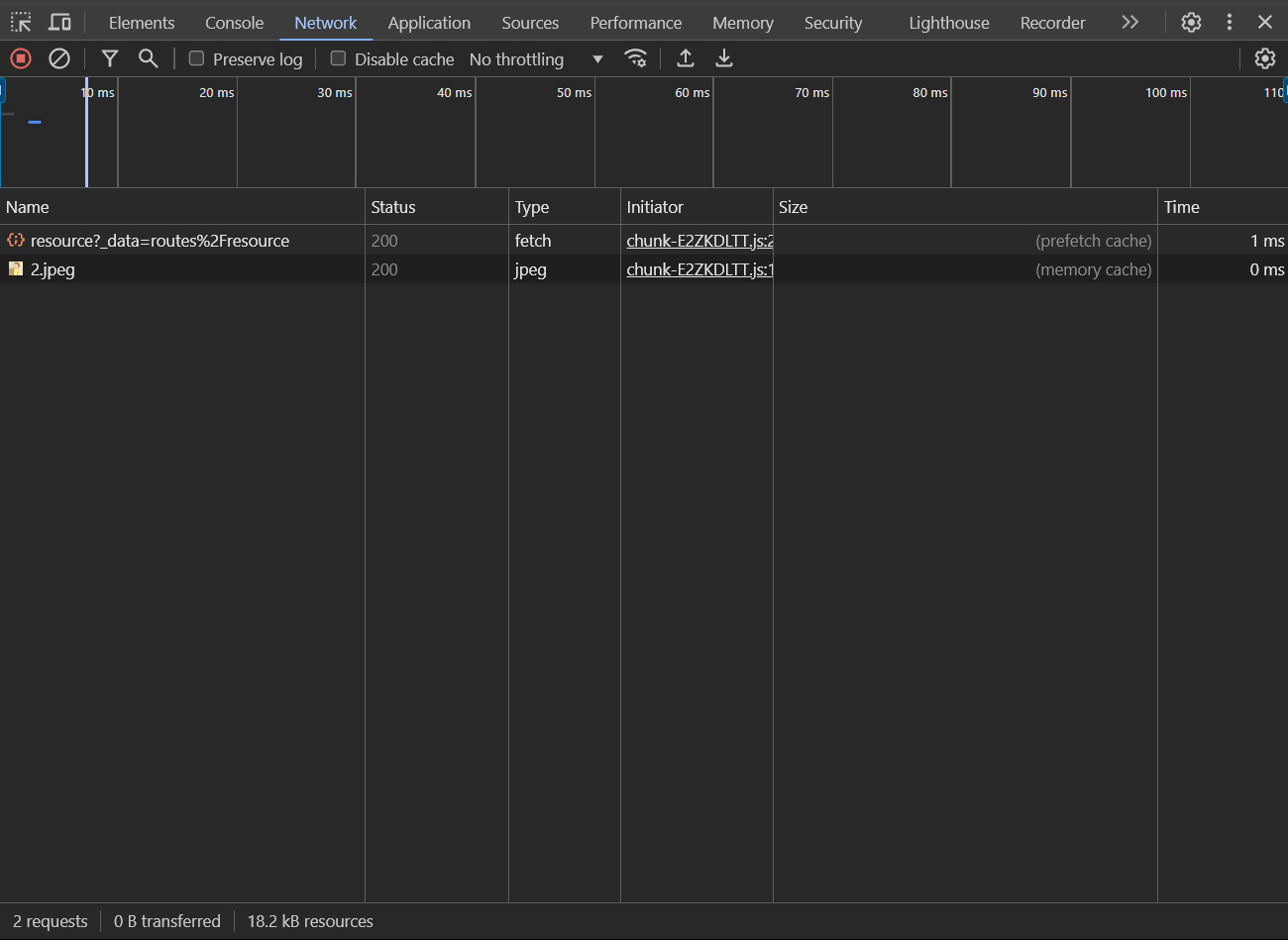Activate the inspect element picker icon
Screen dimensions: 1288x940
(21, 22)
